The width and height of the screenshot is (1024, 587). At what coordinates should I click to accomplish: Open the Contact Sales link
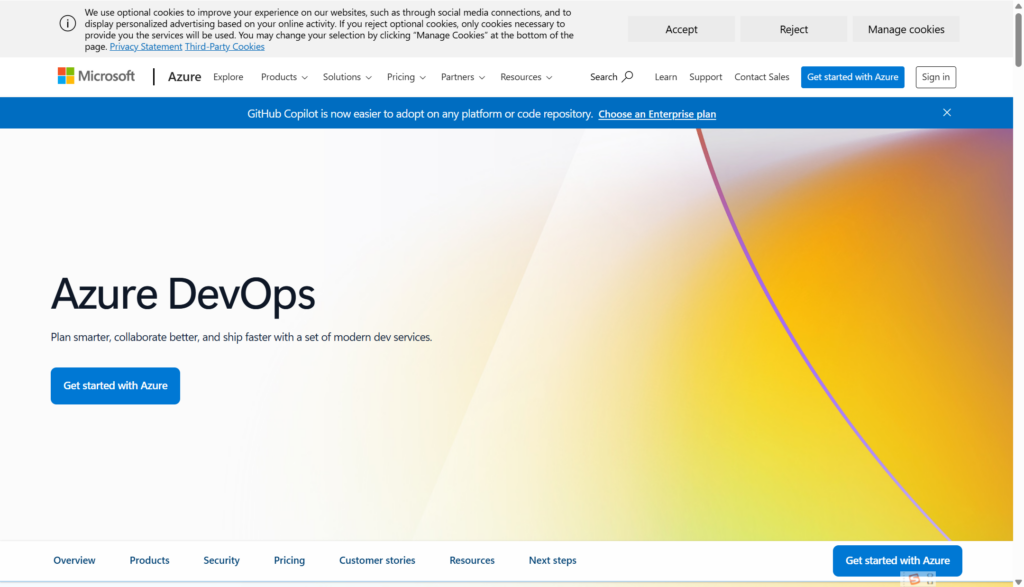(x=761, y=76)
